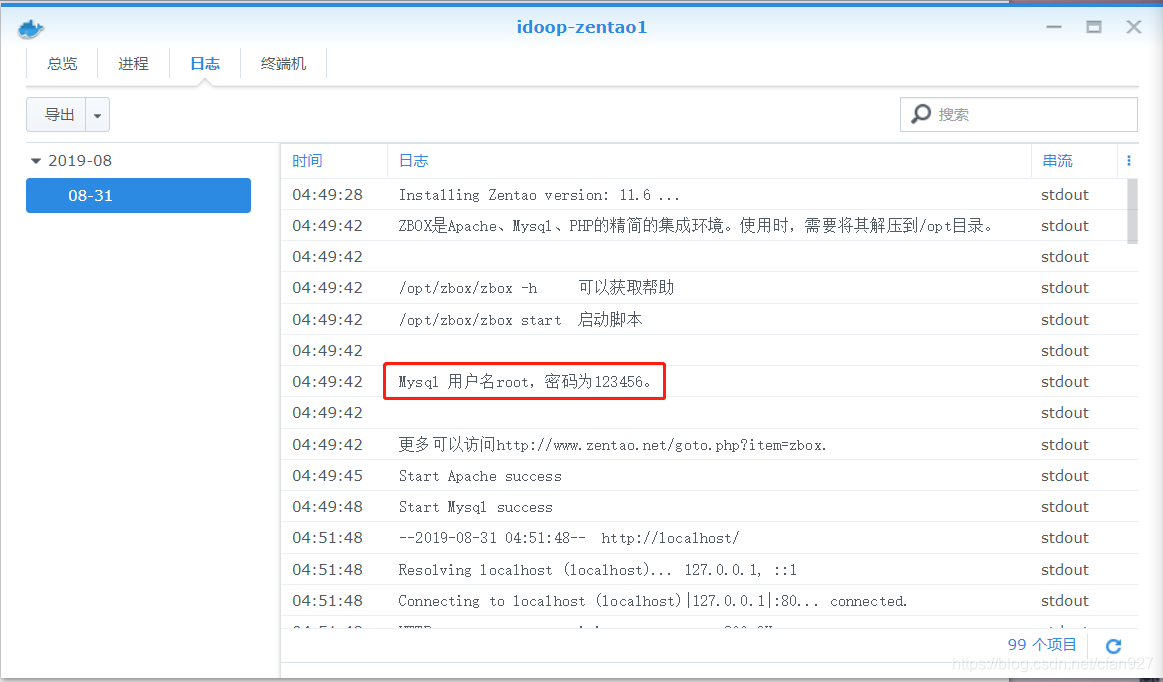Click the idoop-zentao1 window title
This screenshot has width=1163, height=682.
(582, 27)
